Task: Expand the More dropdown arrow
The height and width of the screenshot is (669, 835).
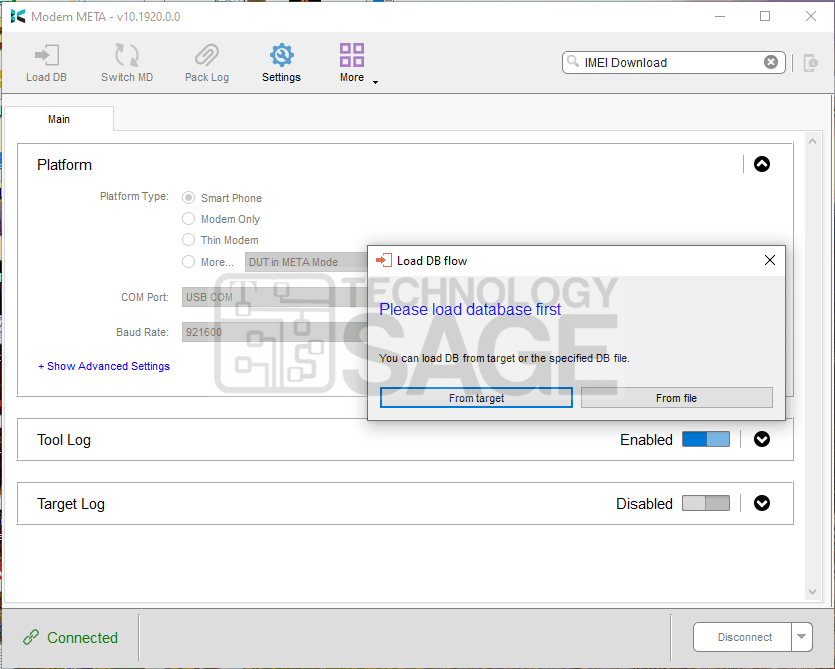Action: 375,82
